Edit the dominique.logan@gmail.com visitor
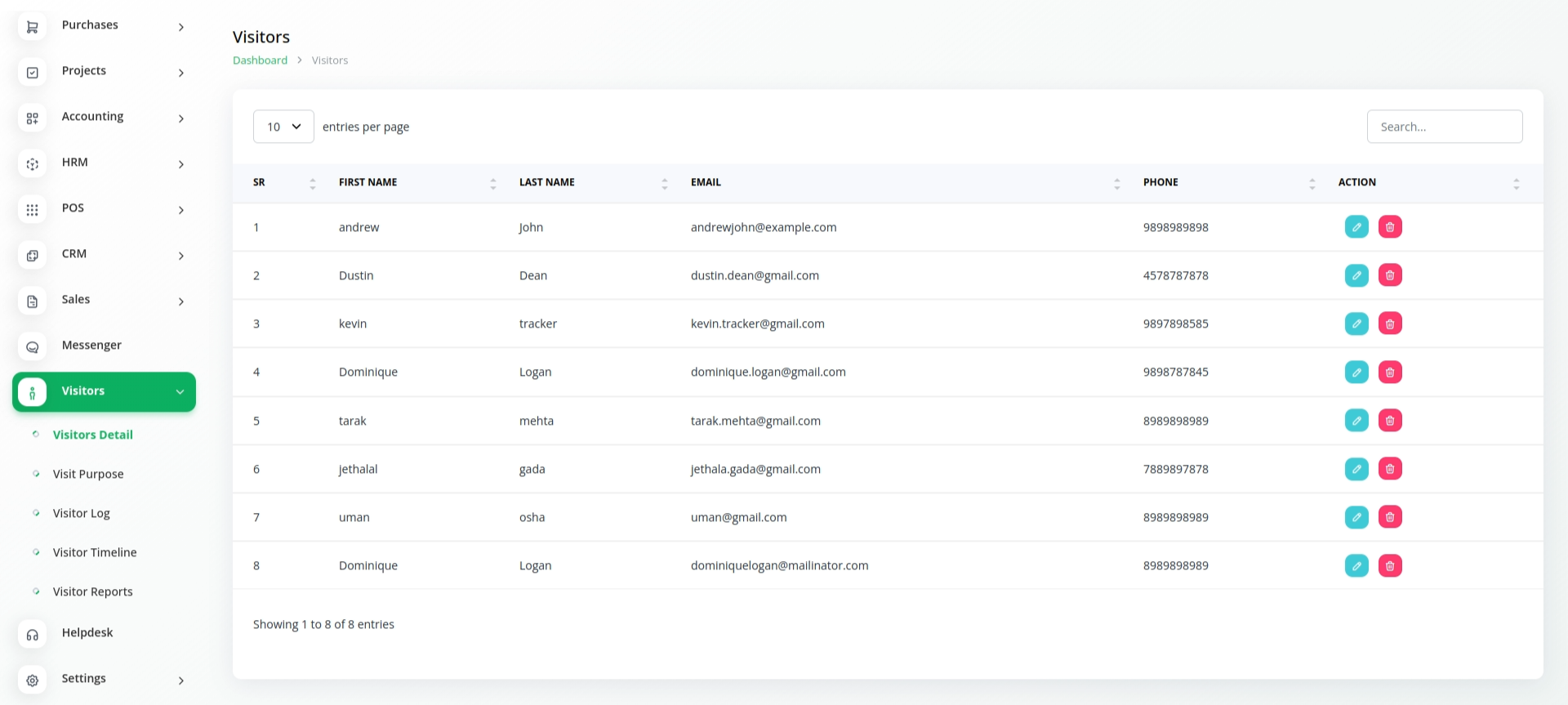The width and height of the screenshot is (1568, 705). (x=1356, y=373)
